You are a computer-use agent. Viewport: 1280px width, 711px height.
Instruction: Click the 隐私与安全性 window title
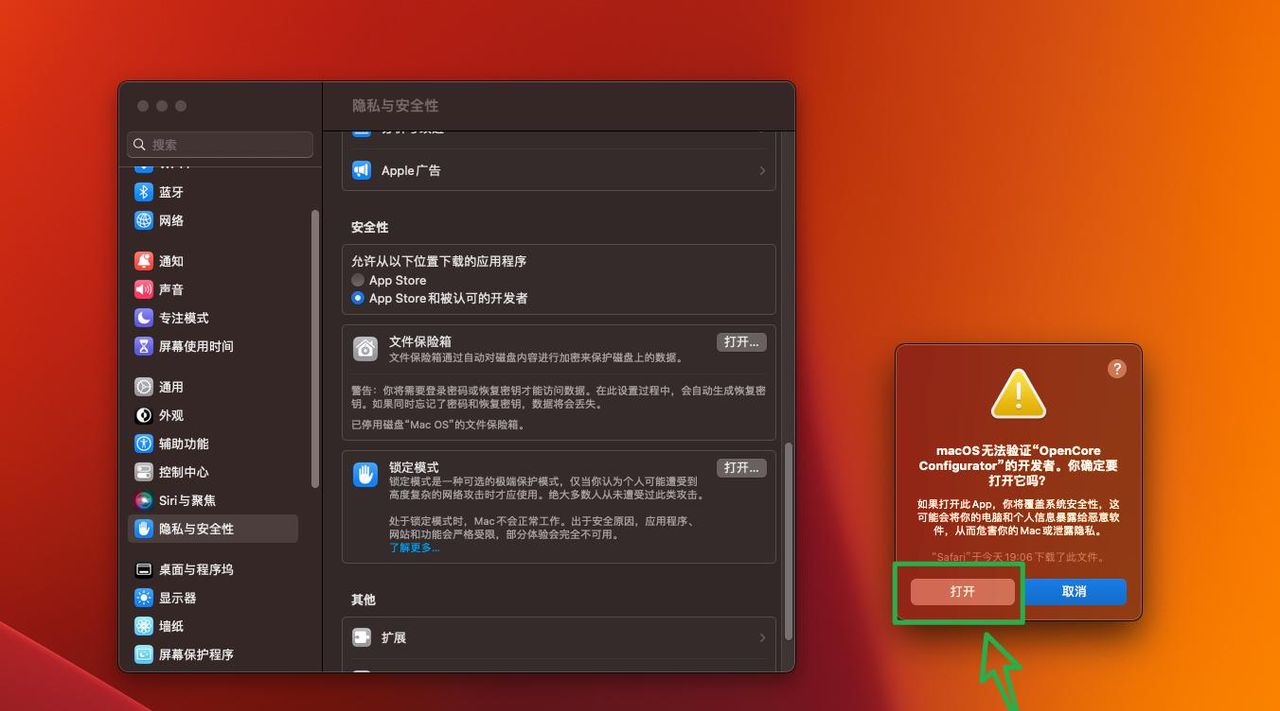(395, 106)
